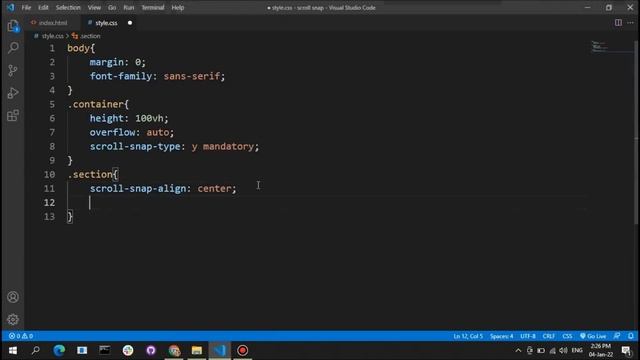Open the Help menu
Viewport: 640px width, 360px height.
178,7
